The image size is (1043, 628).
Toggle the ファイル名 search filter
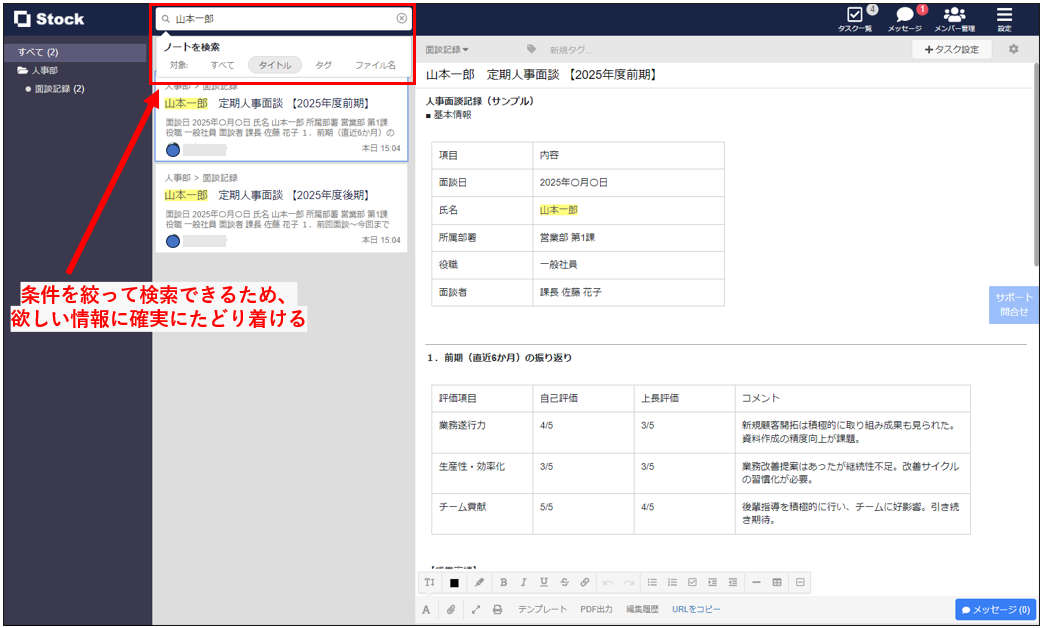click(377, 65)
